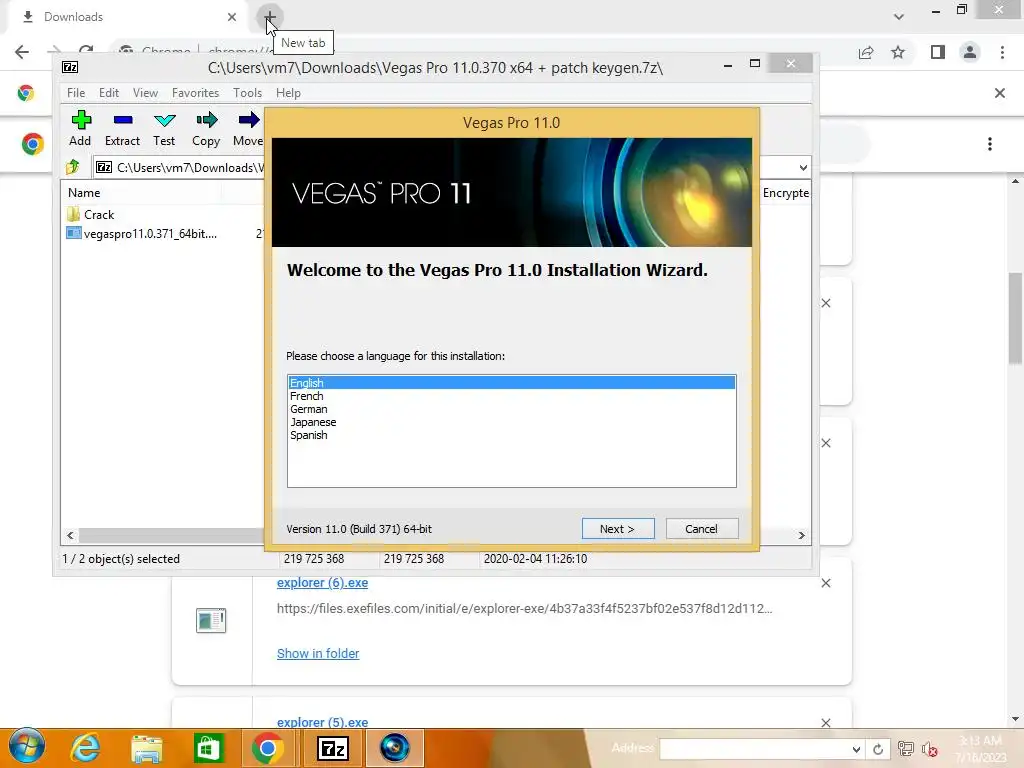Go up one folder level in 7-Zip
Image resolution: width=1024 pixels, height=768 pixels.
coord(72,167)
